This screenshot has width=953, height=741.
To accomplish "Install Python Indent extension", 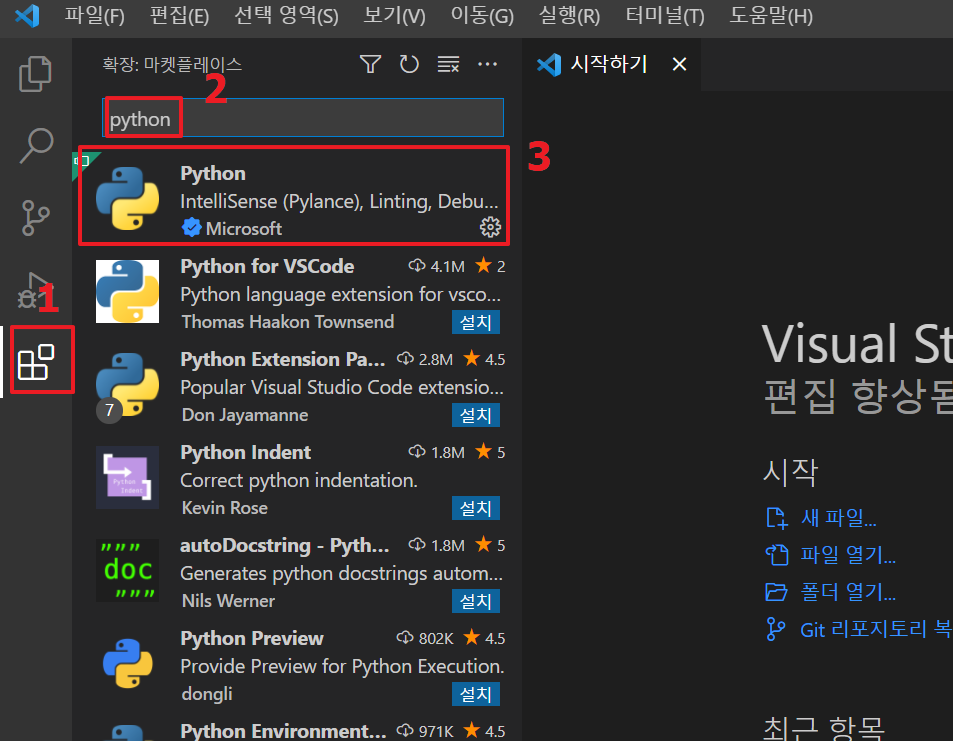I will (x=475, y=508).
